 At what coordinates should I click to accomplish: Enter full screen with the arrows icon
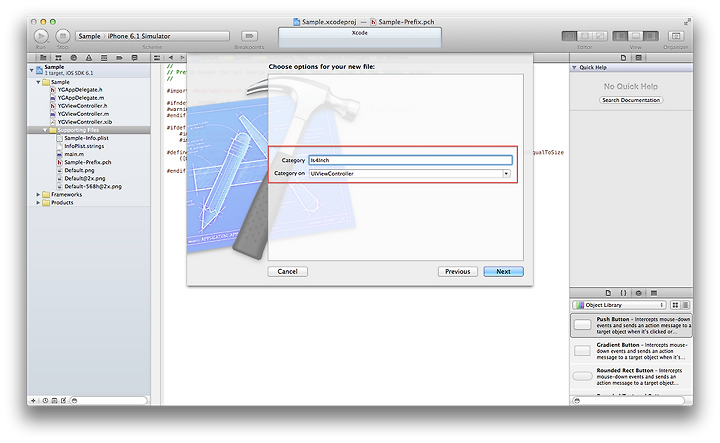[x=687, y=22]
